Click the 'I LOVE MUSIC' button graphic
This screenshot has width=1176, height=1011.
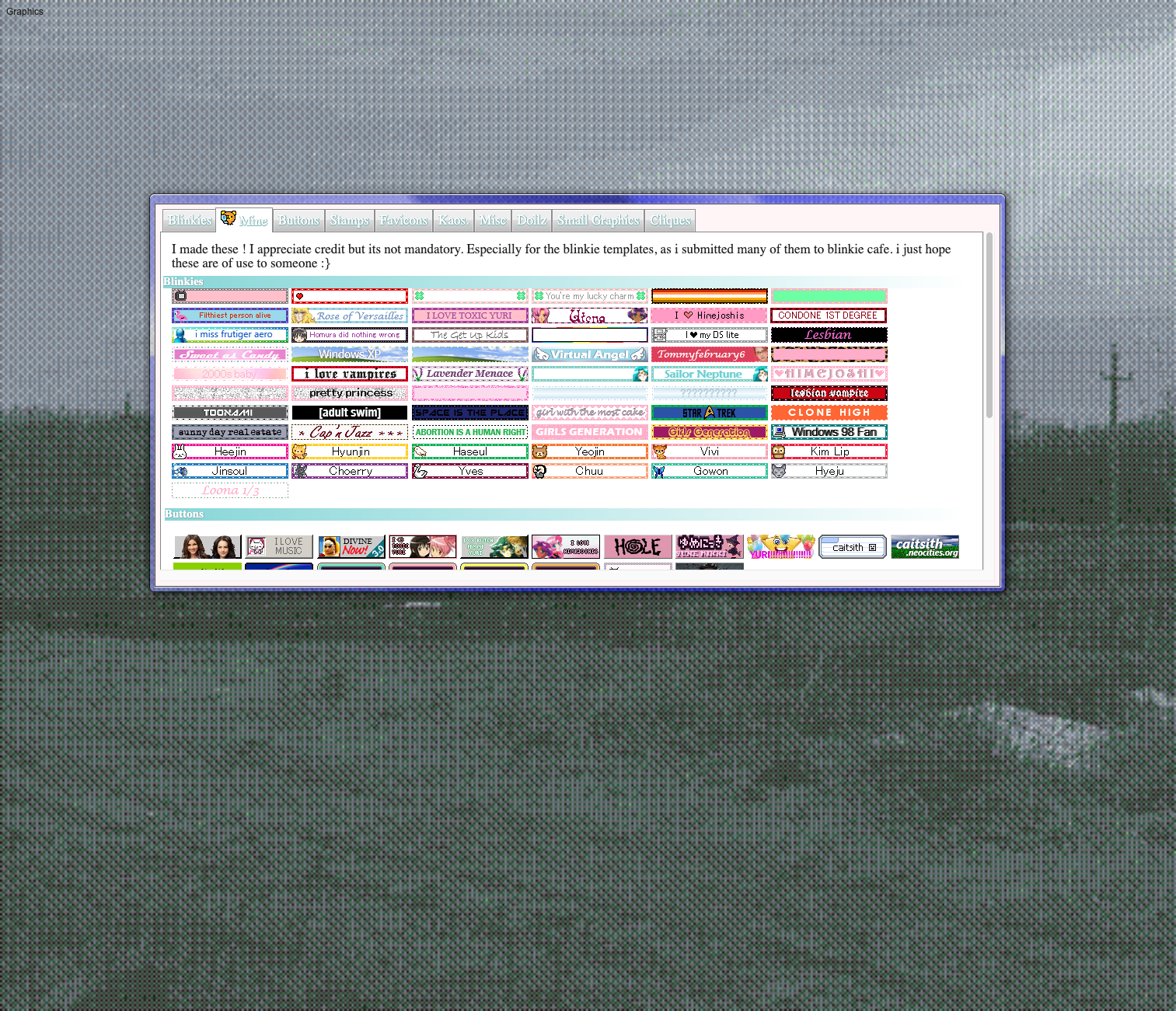(279, 547)
